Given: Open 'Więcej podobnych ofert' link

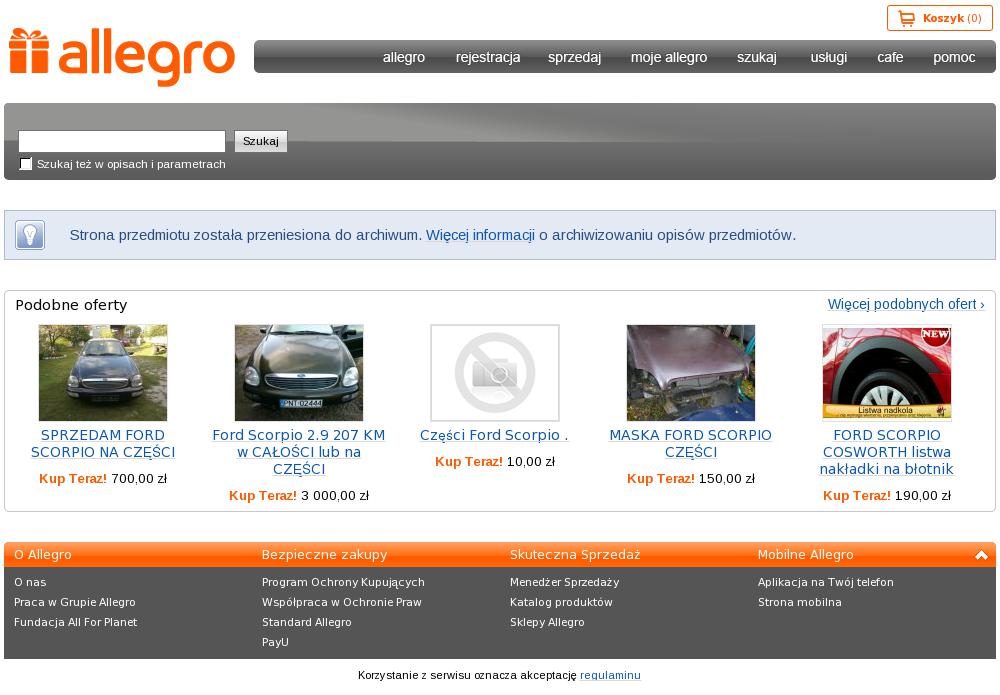Looking at the screenshot, I should [906, 304].
